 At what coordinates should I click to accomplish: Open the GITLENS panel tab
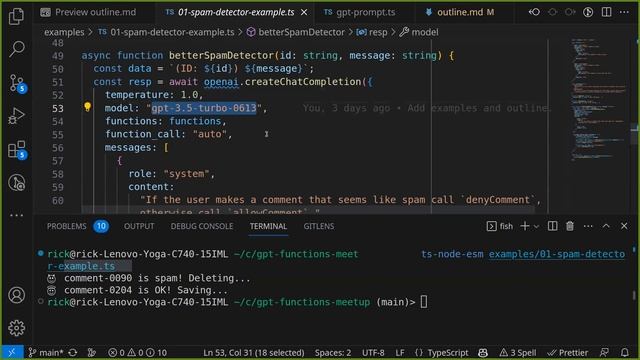click(x=319, y=226)
